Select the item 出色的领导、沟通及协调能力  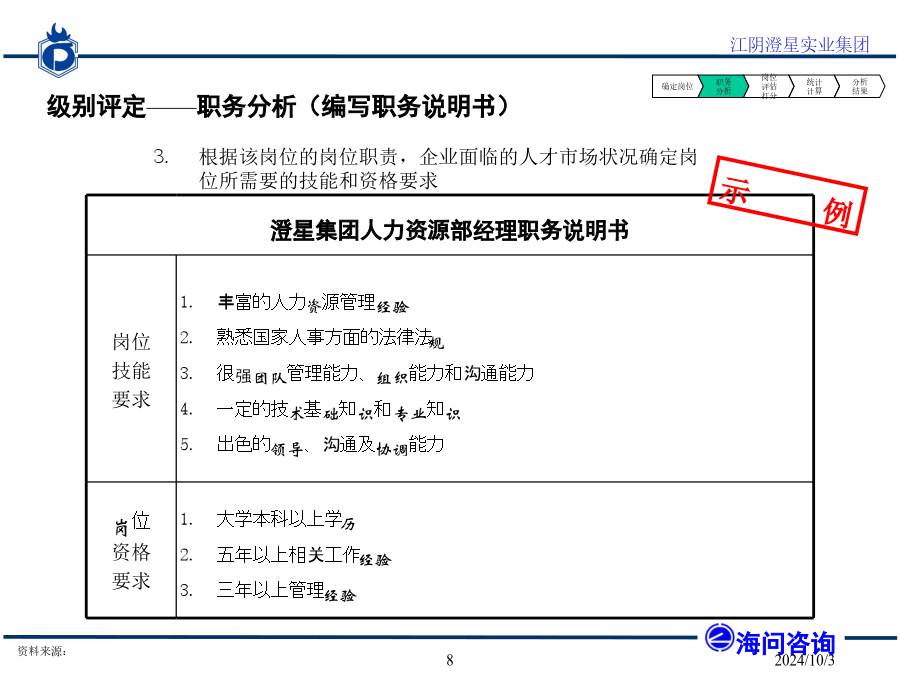[x=330, y=445]
